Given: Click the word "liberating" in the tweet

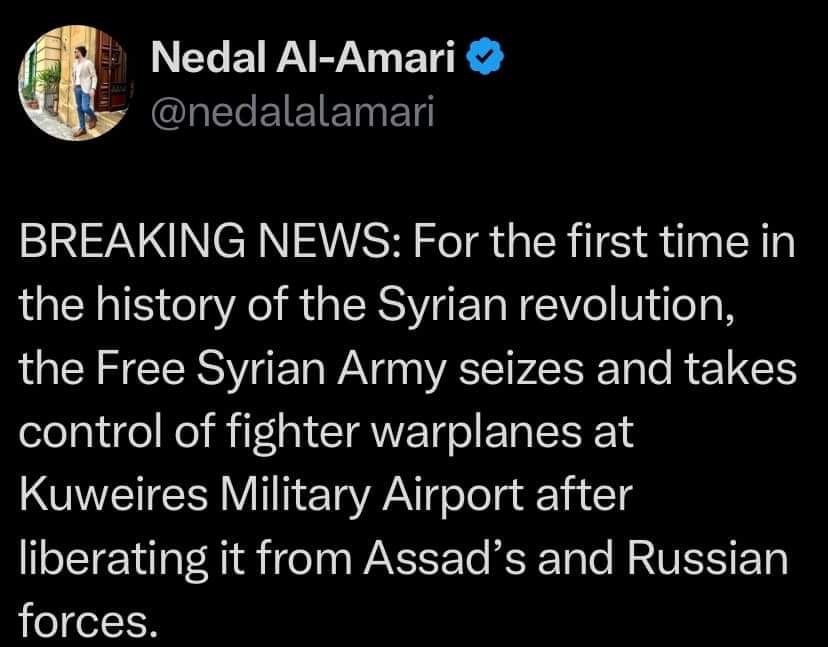Looking at the screenshot, I should pyautogui.click(x=114, y=560).
